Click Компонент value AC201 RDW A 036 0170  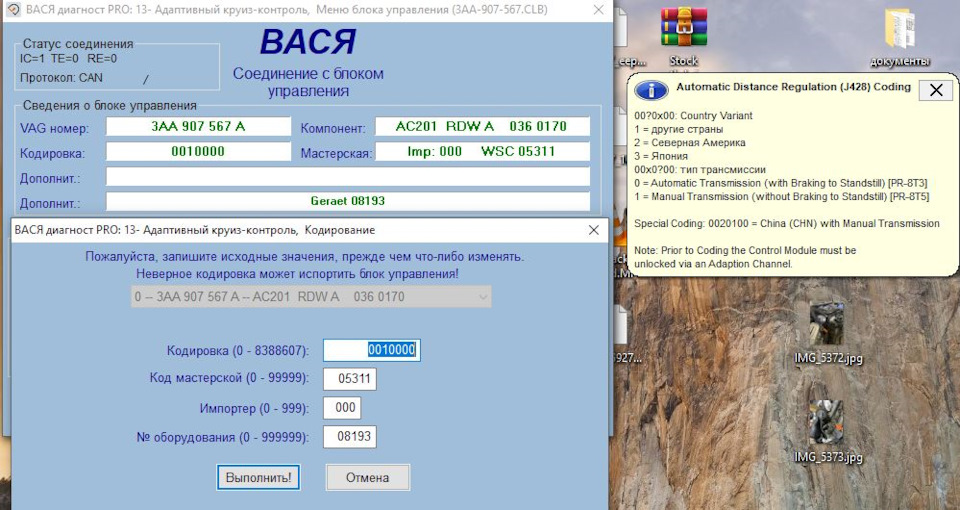(482, 127)
